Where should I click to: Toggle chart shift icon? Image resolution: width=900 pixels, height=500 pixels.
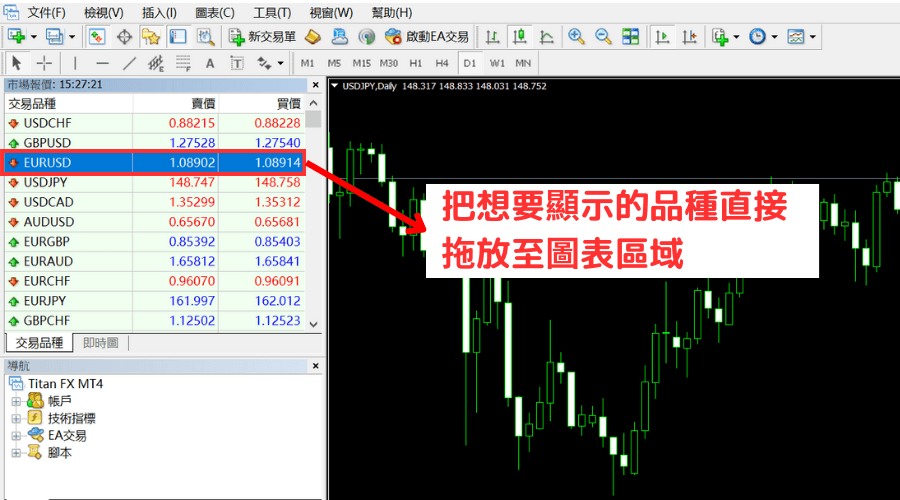point(689,37)
